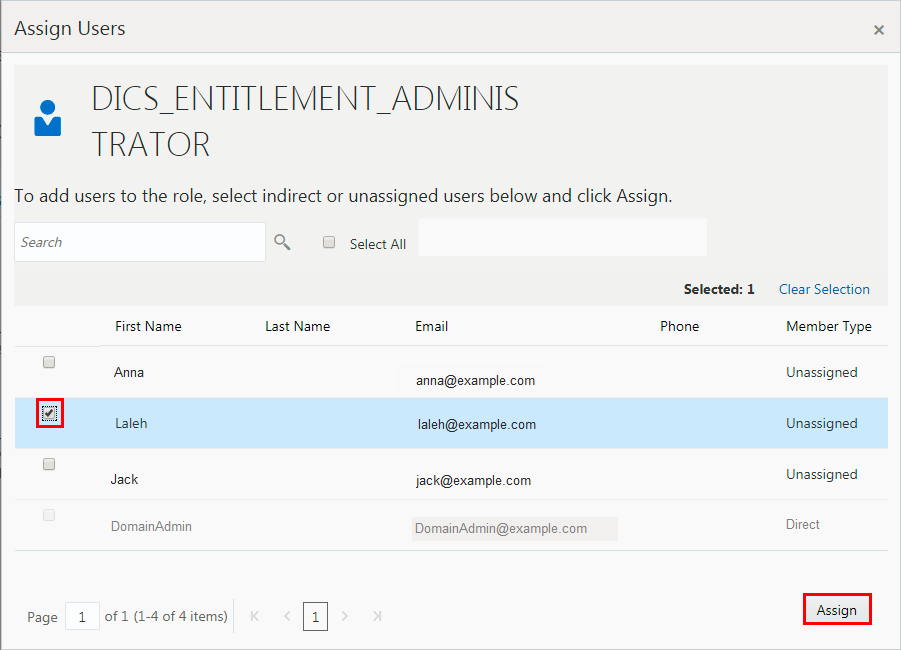Tick the checkbox for user Jack

[49, 464]
